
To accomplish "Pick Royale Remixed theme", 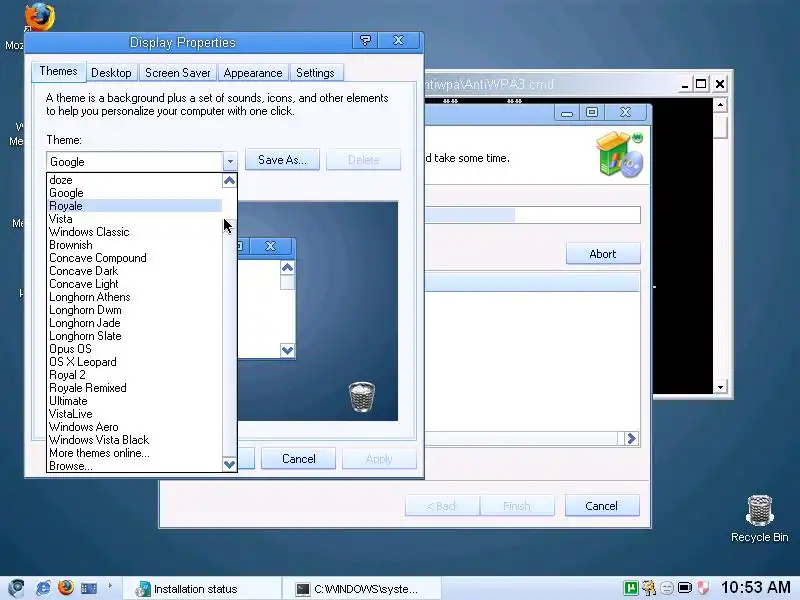I will [135, 388].
